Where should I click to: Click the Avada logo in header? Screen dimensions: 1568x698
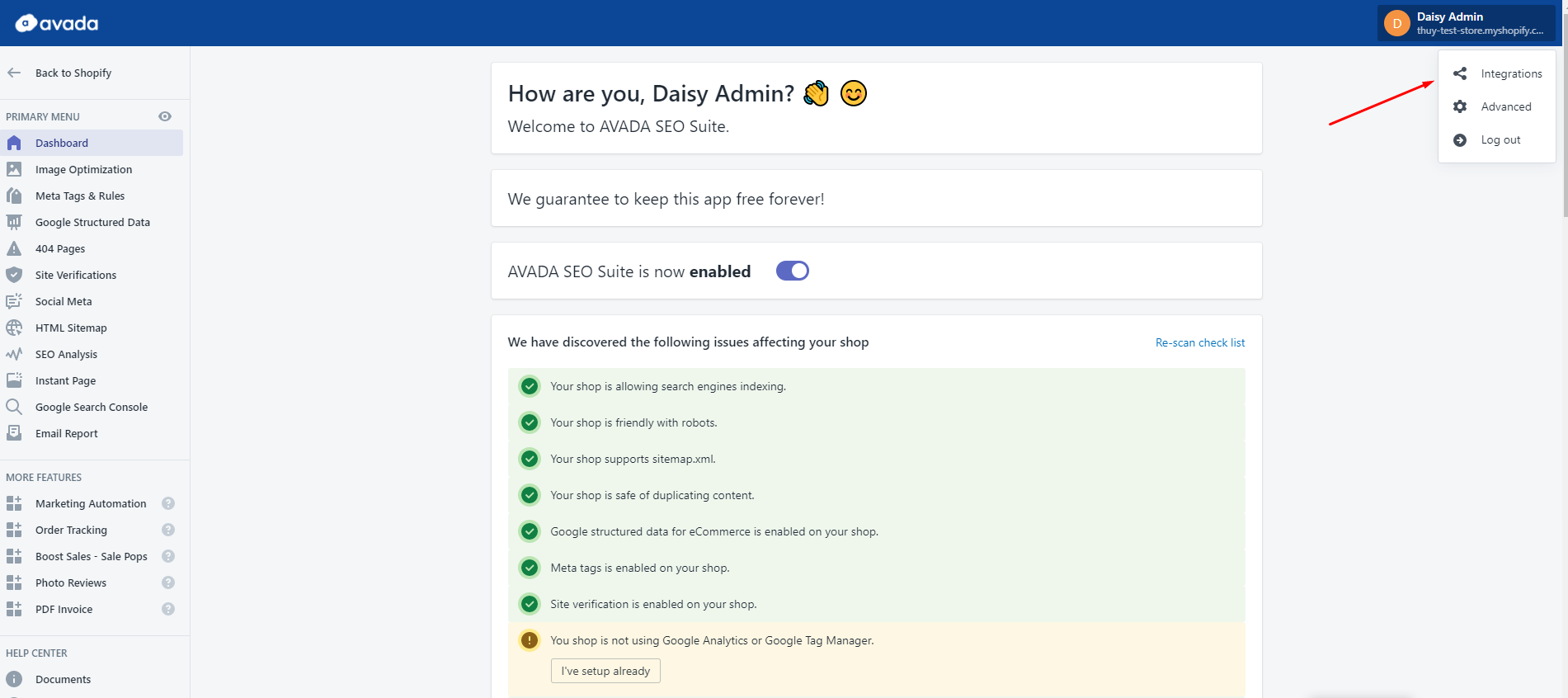(x=56, y=23)
